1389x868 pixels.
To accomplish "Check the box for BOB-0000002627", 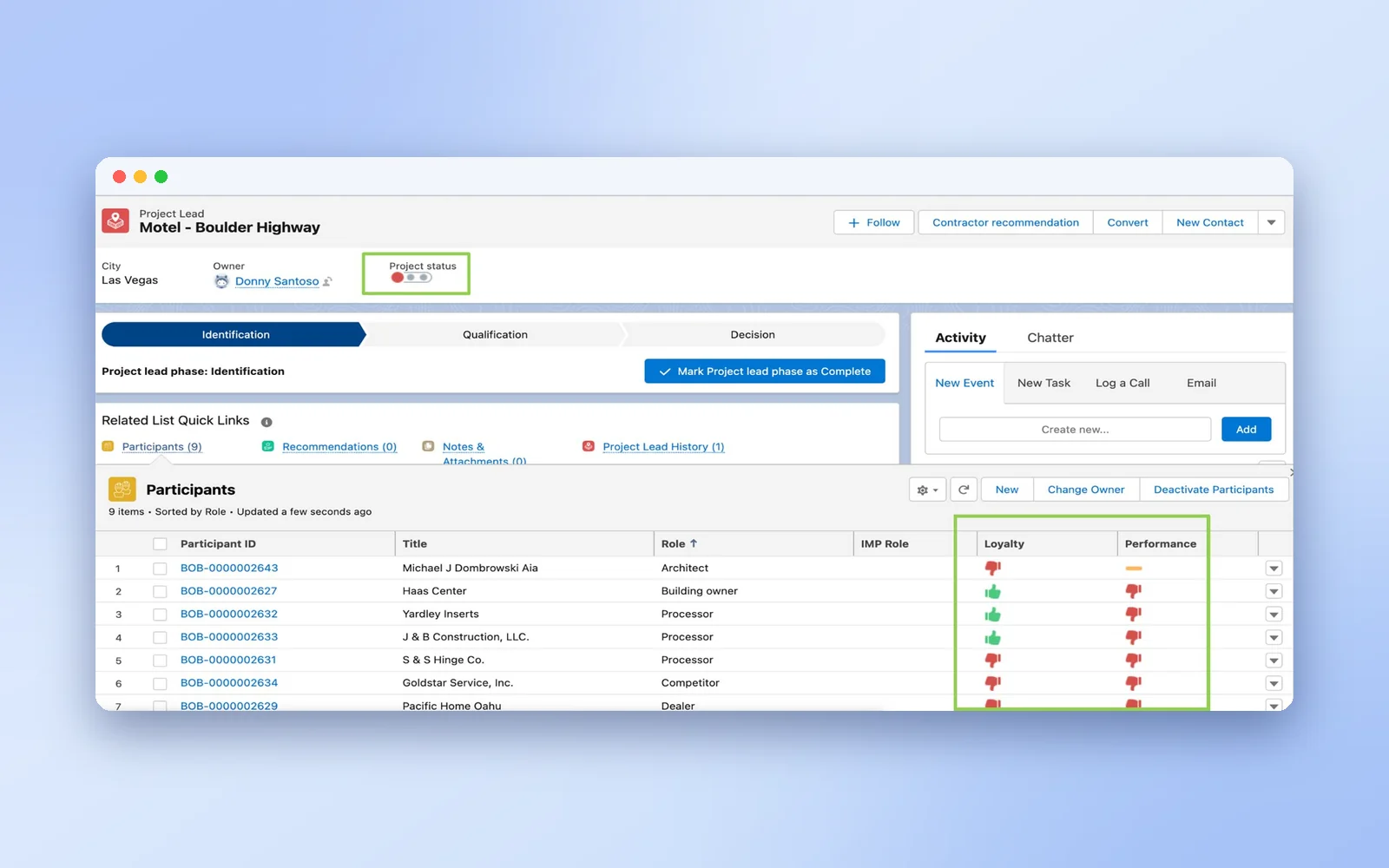I will pos(160,591).
